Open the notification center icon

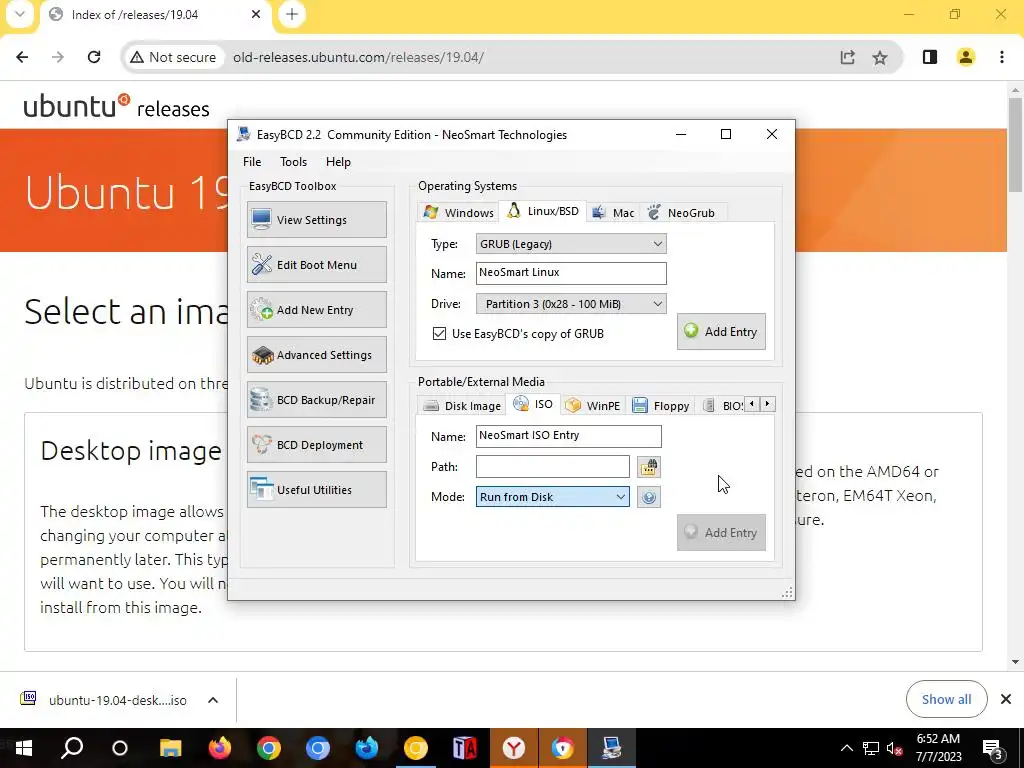(993, 748)
